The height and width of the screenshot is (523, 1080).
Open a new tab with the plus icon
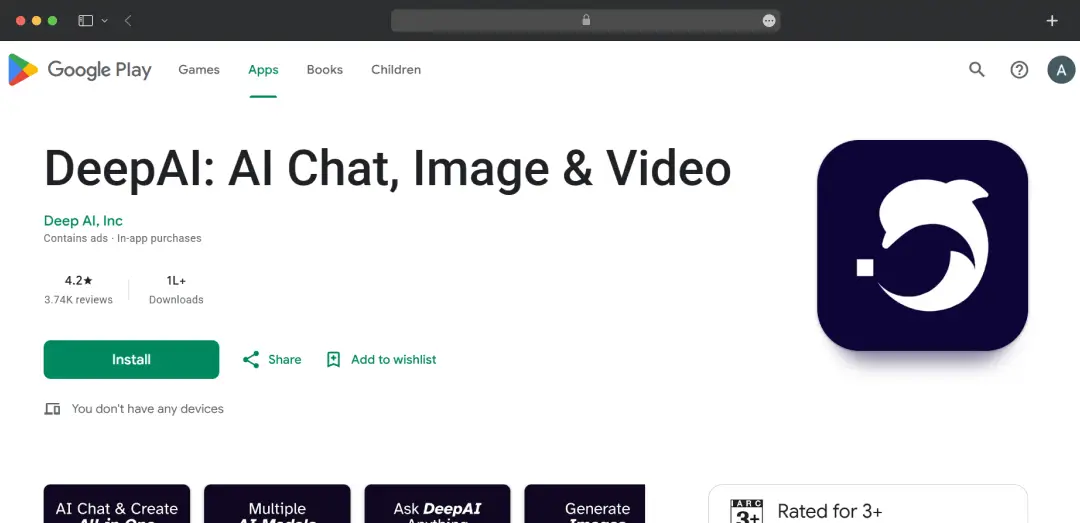1052,21
